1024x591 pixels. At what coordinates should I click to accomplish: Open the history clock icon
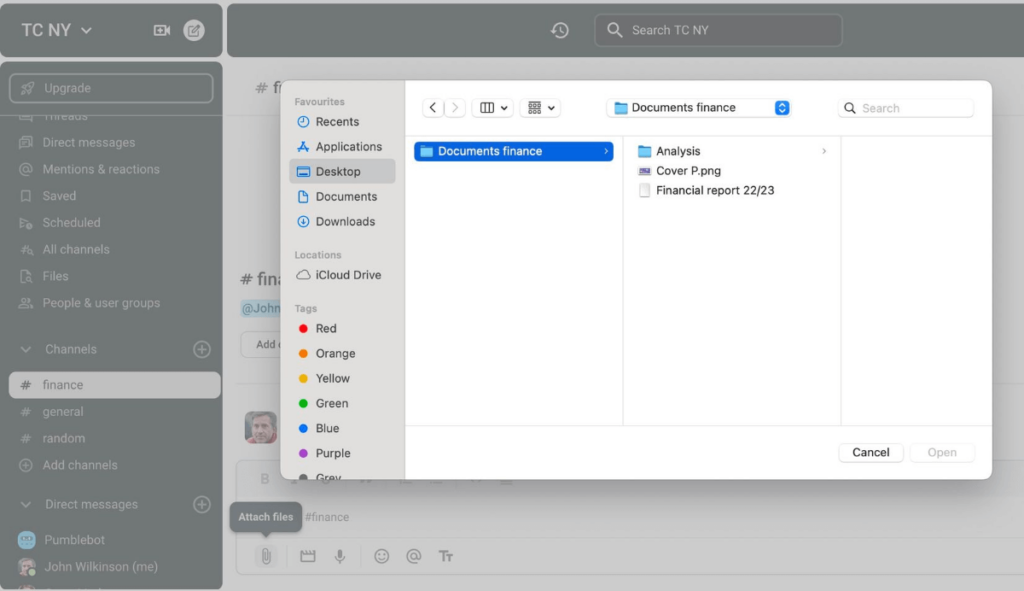pos(560,30)
